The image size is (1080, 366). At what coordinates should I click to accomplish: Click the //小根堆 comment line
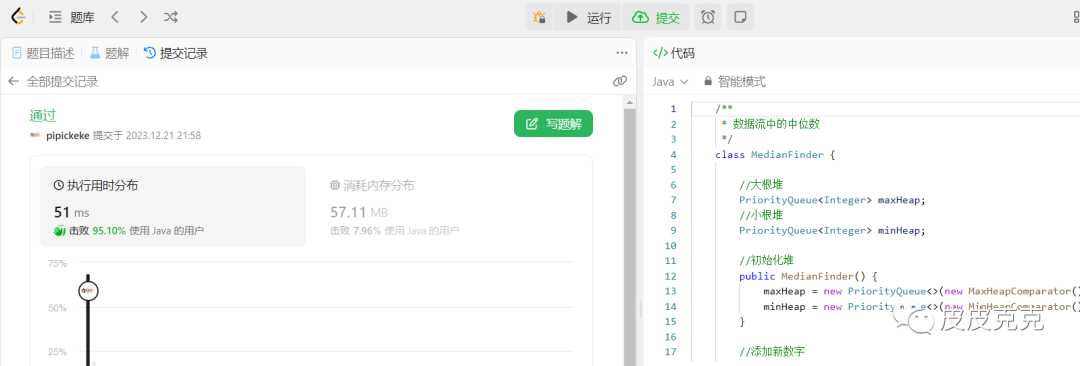760,215
